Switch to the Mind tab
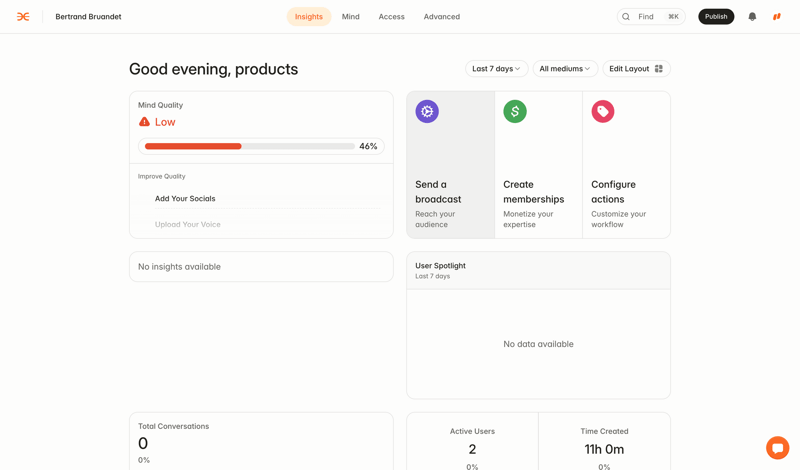 (x=350, y=17)
